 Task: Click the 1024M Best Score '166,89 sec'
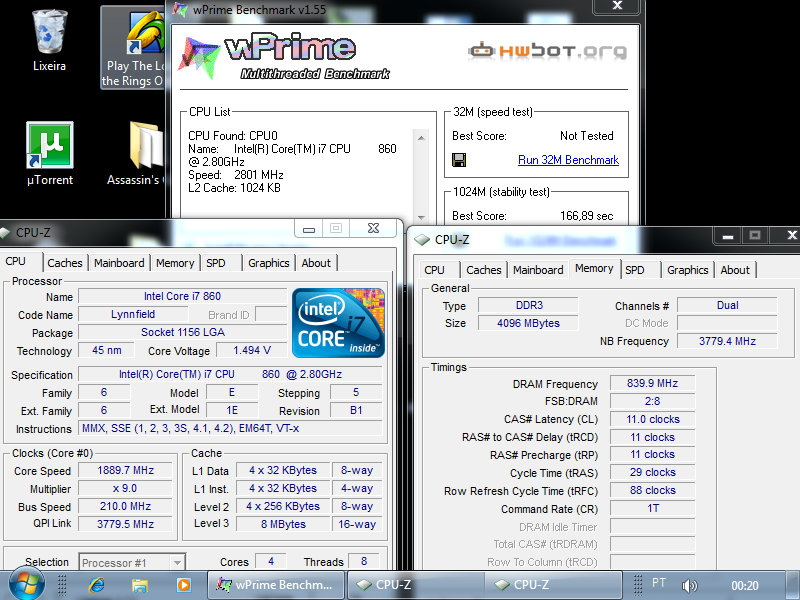[x=586, y=216]
